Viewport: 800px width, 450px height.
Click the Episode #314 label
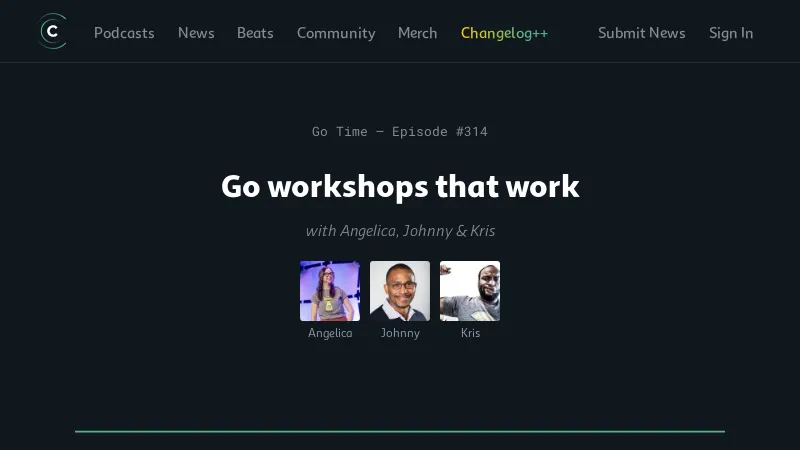point(440,131)
